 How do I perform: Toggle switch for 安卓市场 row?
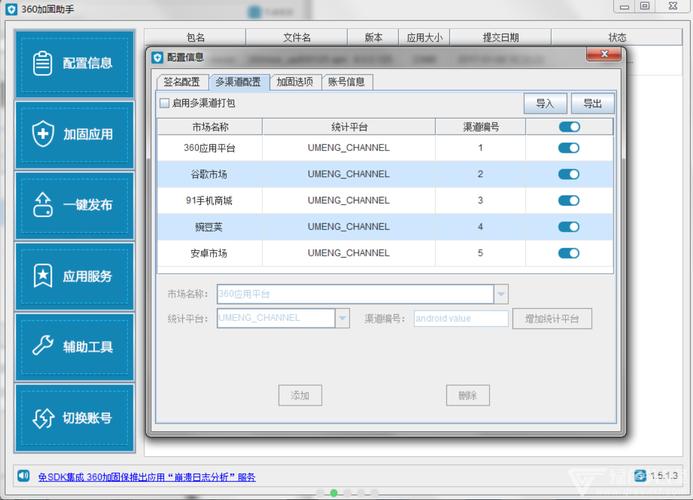569,253
